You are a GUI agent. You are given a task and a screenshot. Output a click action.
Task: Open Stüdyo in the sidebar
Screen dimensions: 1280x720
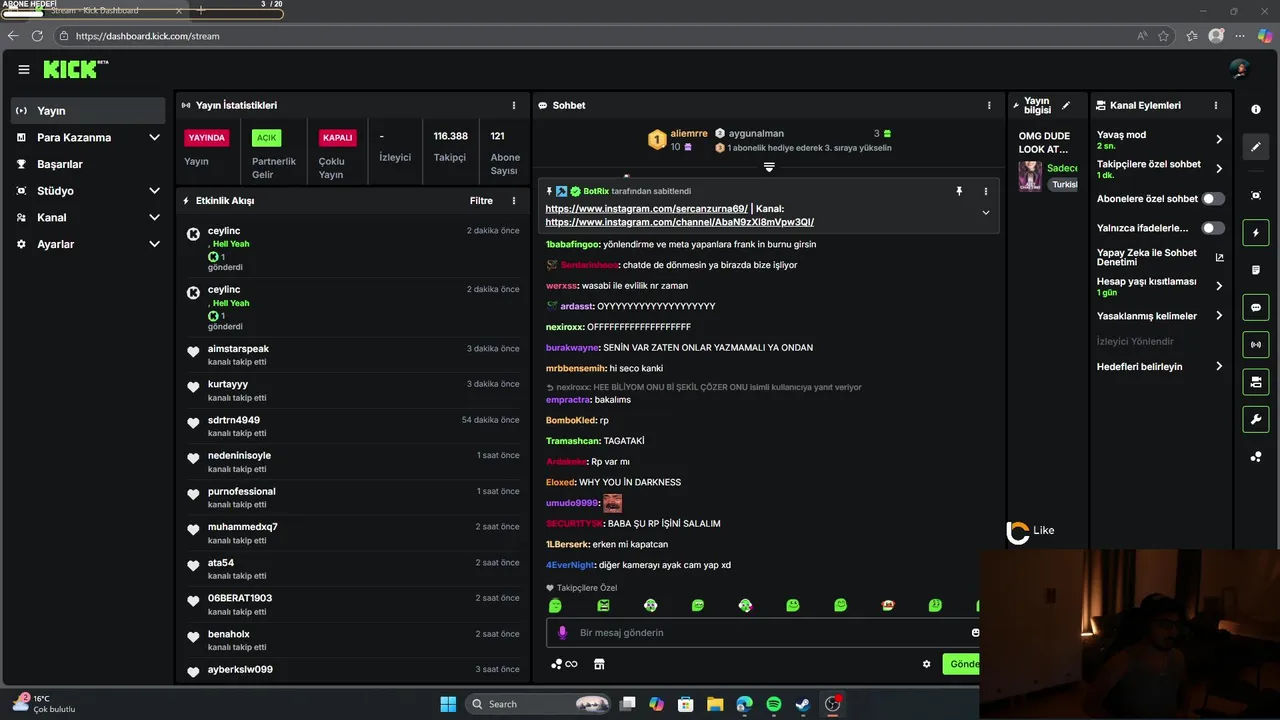pyautogui.click(x=88, y=191)
